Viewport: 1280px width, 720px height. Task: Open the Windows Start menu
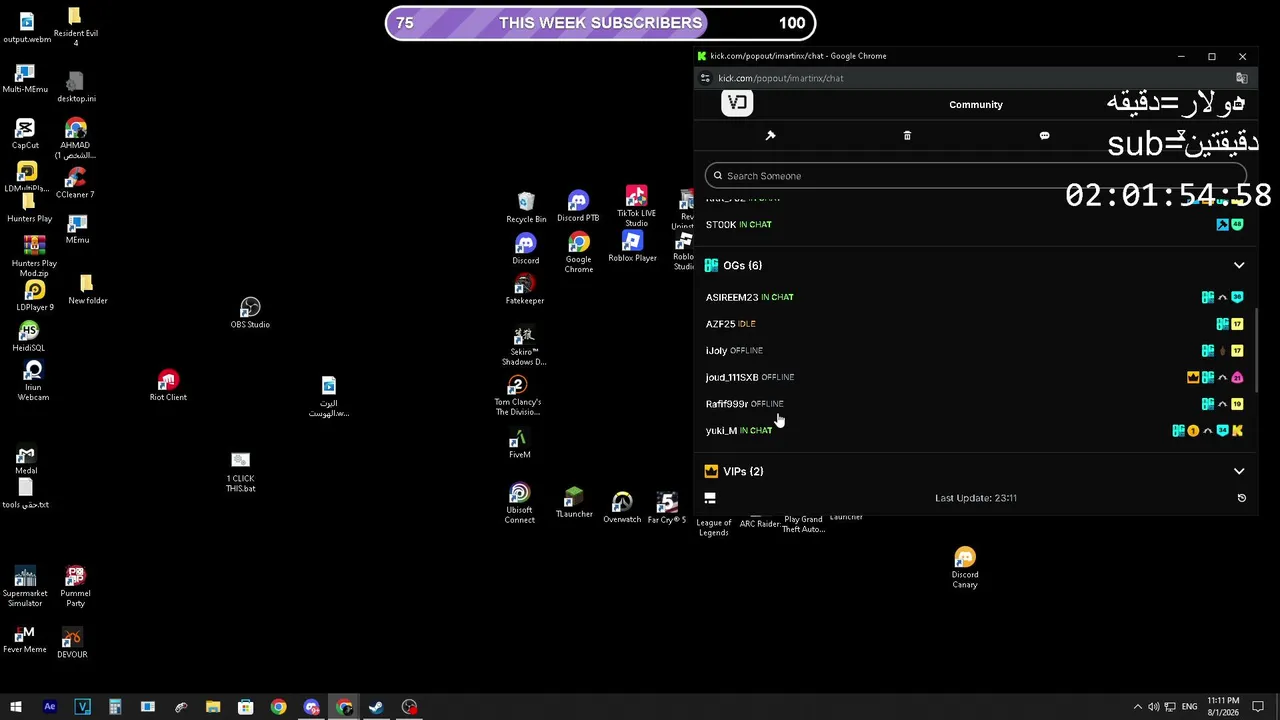pyautogui.click(x=16, y=707)
